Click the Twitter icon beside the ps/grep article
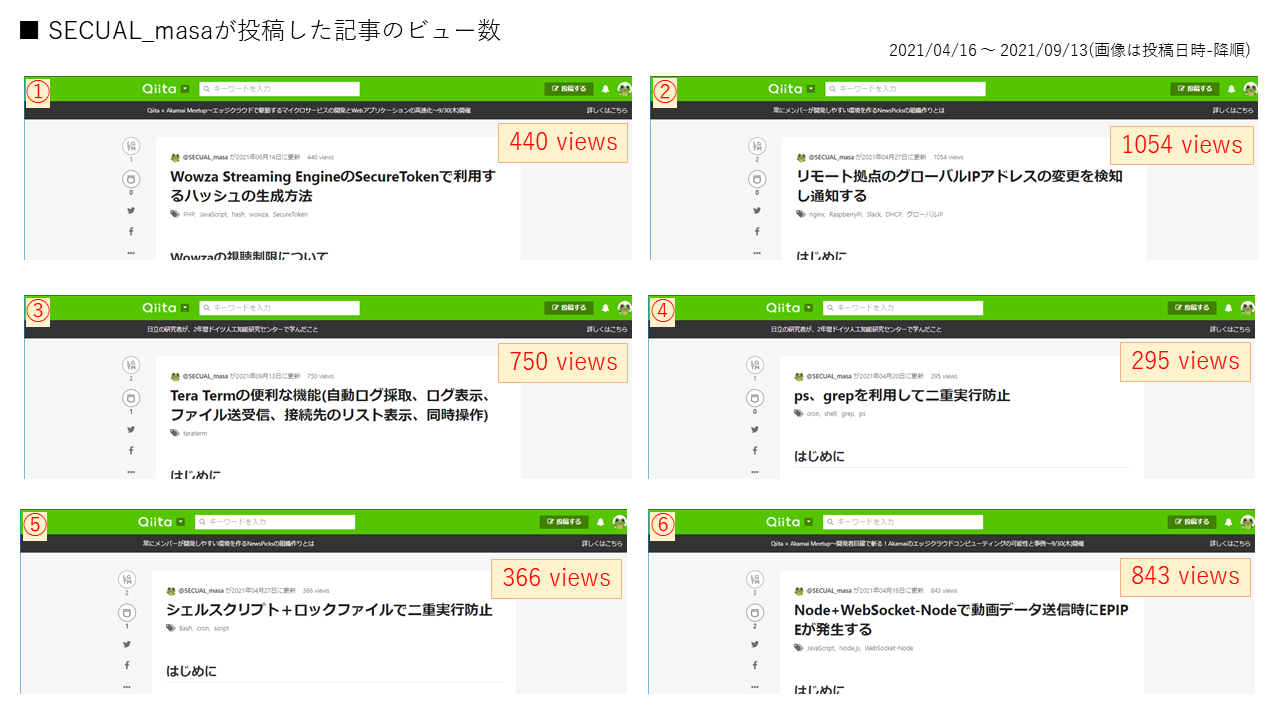This screenshot has height=720, width=1280. 755,430
